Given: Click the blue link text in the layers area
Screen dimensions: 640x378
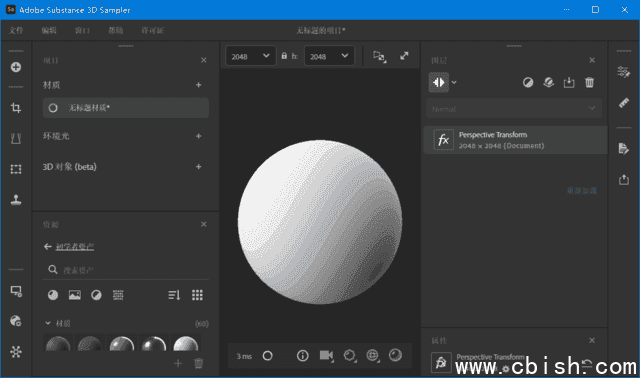Looking at the screenshot, I should [582, 191].
